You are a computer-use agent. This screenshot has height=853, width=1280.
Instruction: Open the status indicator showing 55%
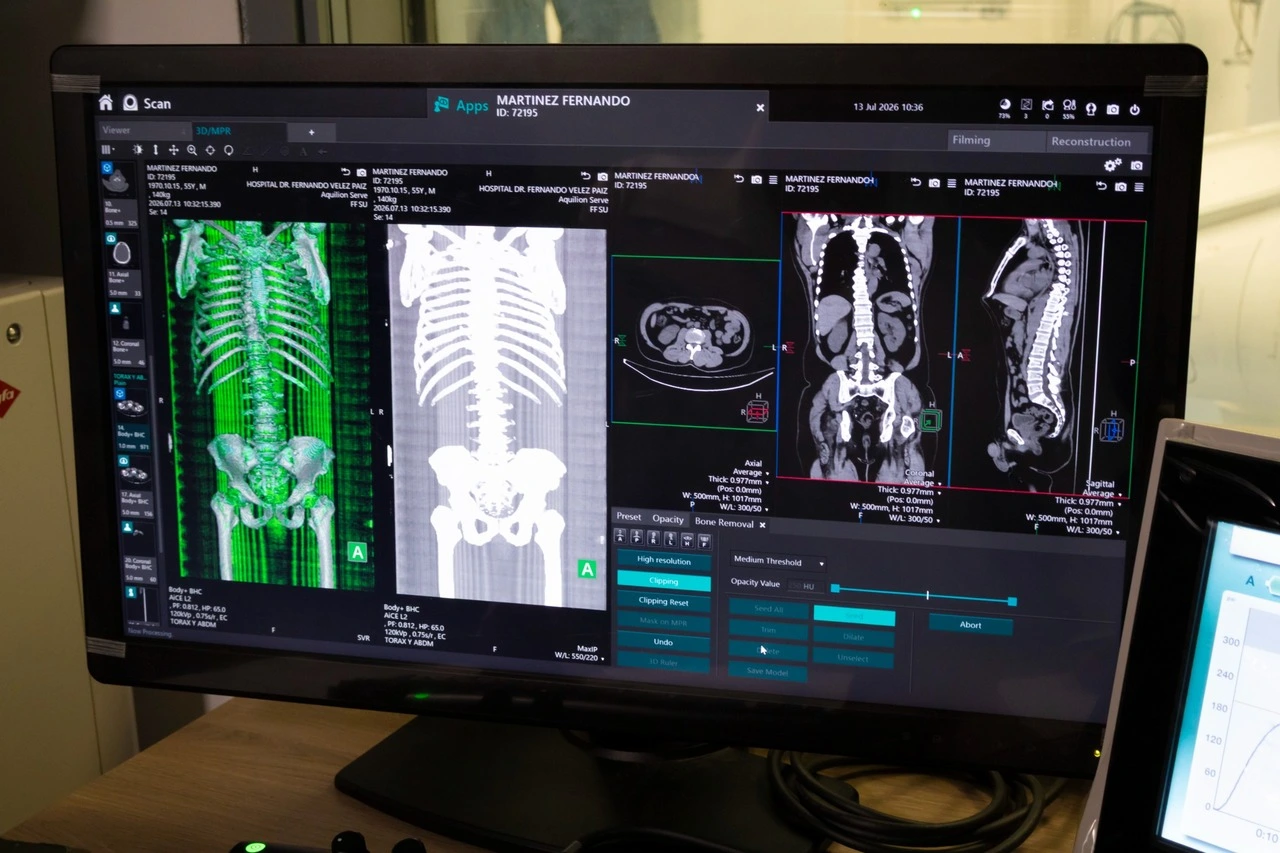[1069, 108]
